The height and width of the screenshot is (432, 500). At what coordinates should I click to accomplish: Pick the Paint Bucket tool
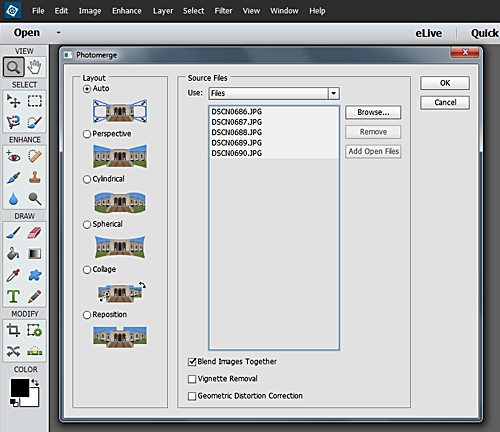(x=13, y=254)
